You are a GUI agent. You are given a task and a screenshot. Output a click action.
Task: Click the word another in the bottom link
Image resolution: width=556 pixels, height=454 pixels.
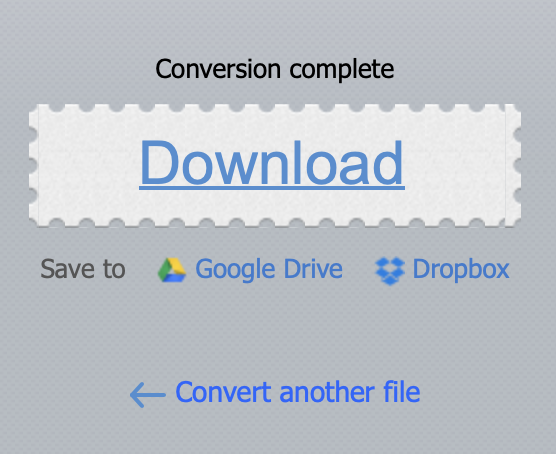(x=327, y=392)
